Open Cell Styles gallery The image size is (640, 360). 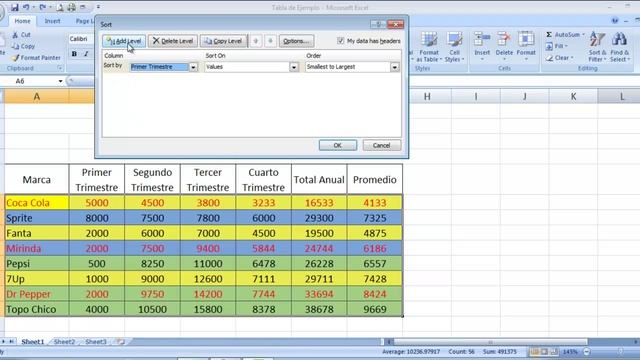[x=454, y=47]
